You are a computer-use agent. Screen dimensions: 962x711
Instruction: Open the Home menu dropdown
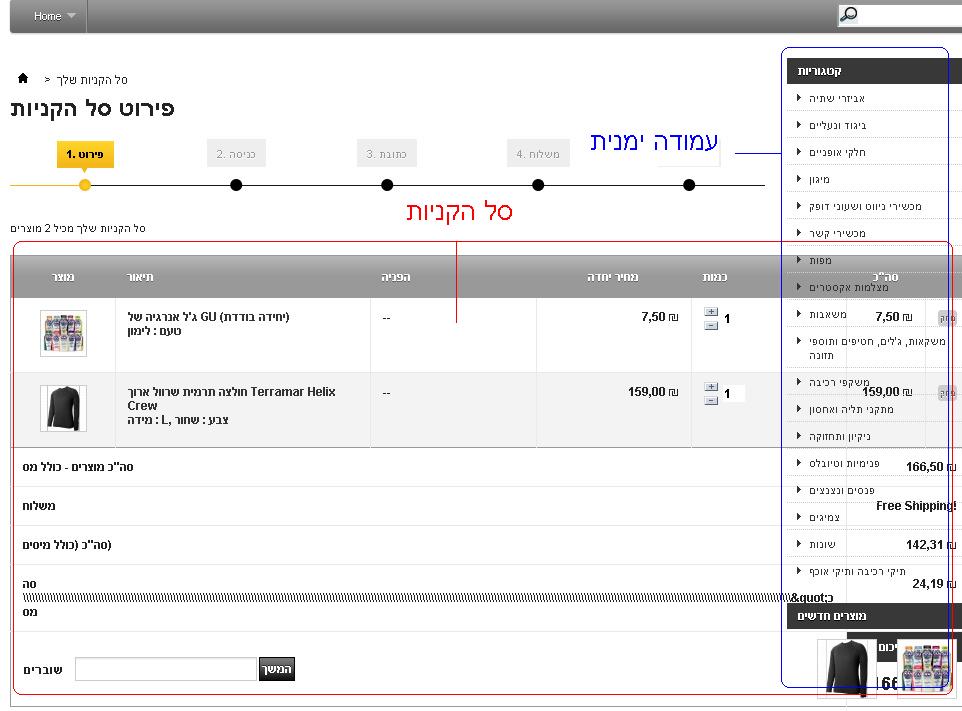(54, 16)
